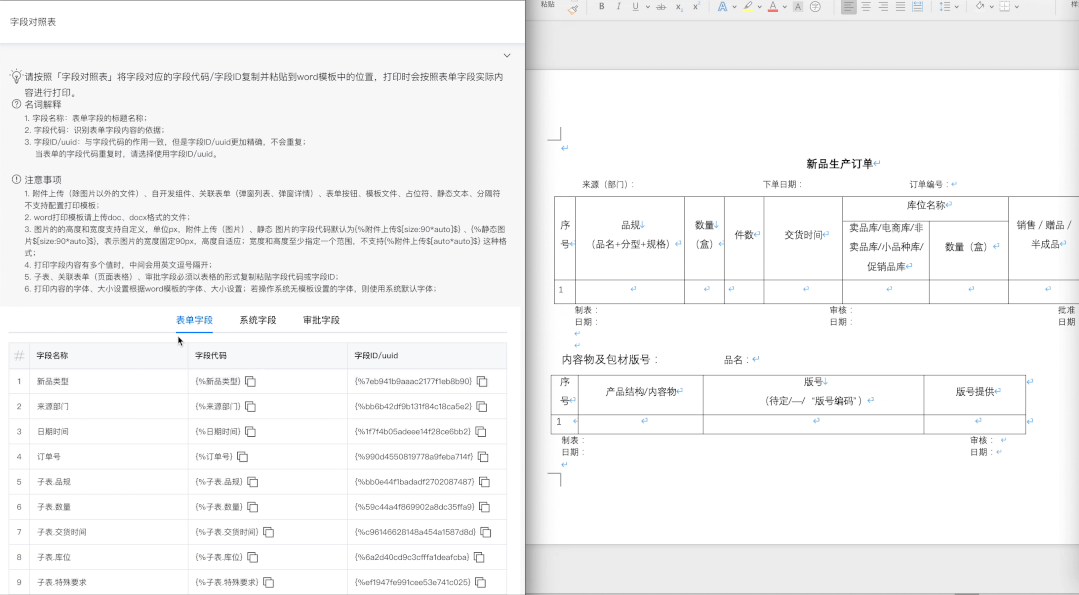Copy the uuid for 子表.交货时间 row
The height and width of the screenshot is (595, 1079).
(x=486, y=532)
